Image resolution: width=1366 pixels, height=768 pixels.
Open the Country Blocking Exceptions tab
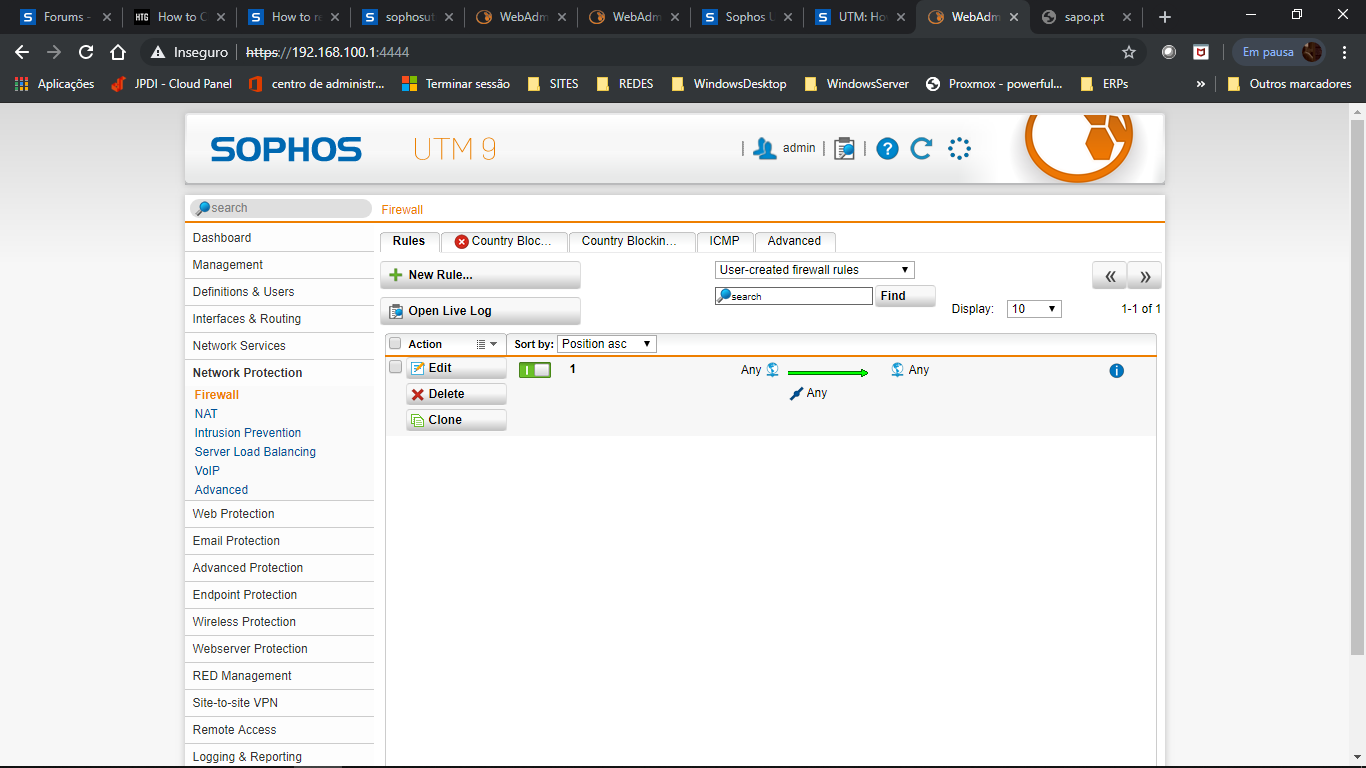(x=632, y=241)
